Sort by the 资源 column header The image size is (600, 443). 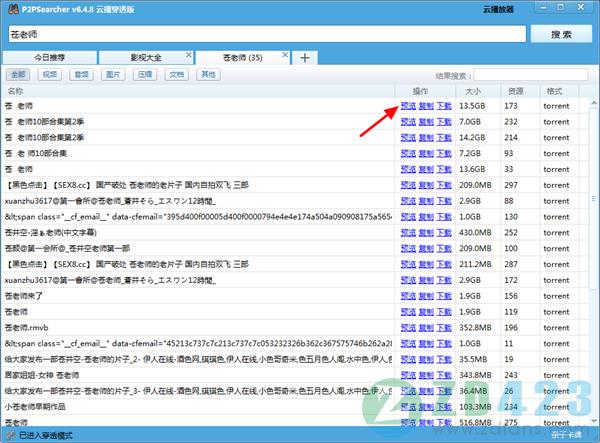click(x=520, y=91)
